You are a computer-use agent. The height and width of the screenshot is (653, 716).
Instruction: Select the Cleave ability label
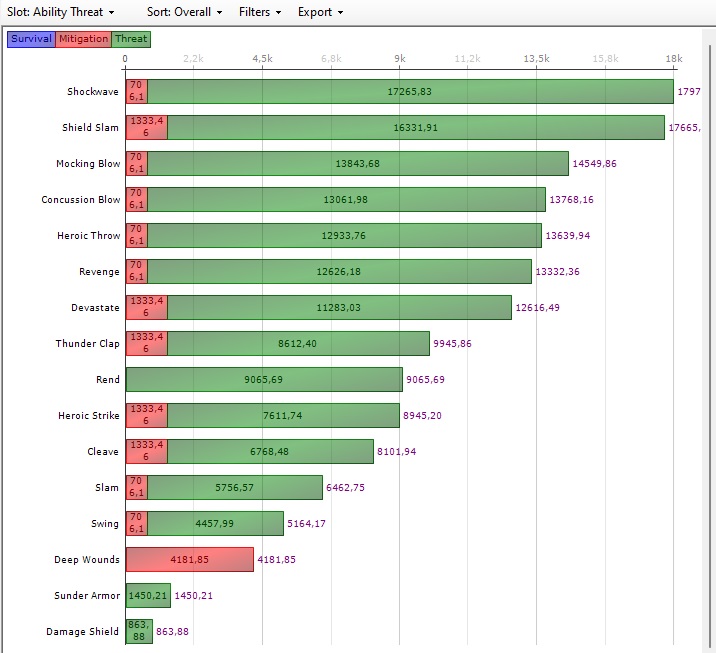pyautogui.click(x=103, y=452)
